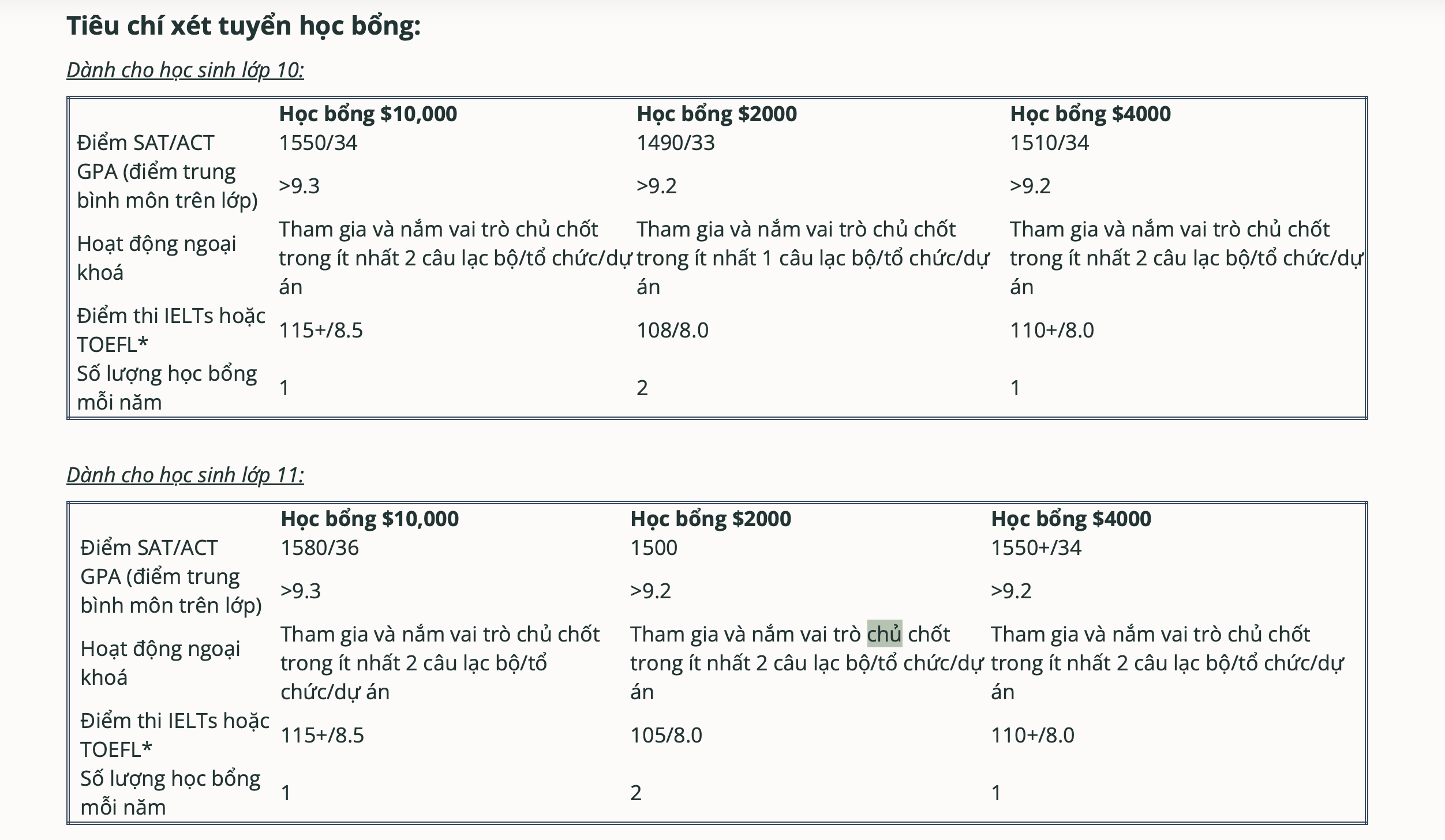Click the "Tiêu chí xét tuyển học bổng" heading
This screenshot has width=1445, height=840.
[x=244, y=27]
